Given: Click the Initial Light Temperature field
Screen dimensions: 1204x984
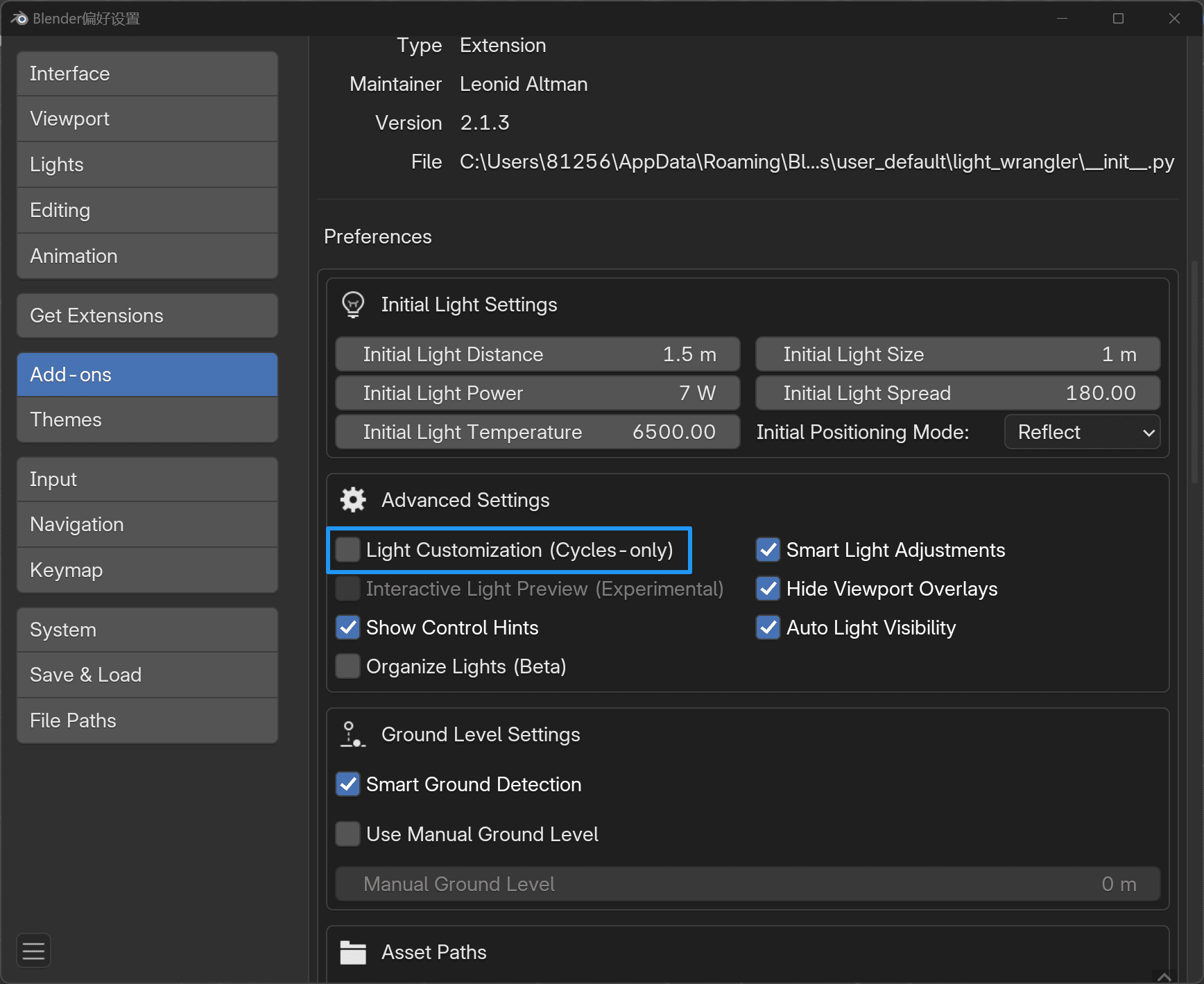Looking at the screenshot, I should pyautogui.click(x=537, y=432).
